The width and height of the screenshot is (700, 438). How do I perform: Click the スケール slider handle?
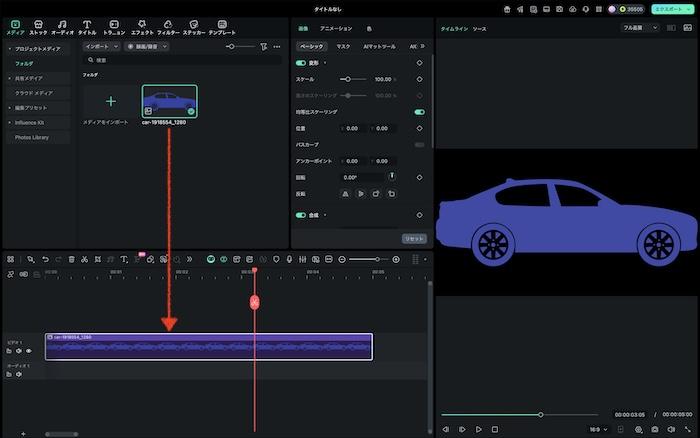[x=346, y=78]
